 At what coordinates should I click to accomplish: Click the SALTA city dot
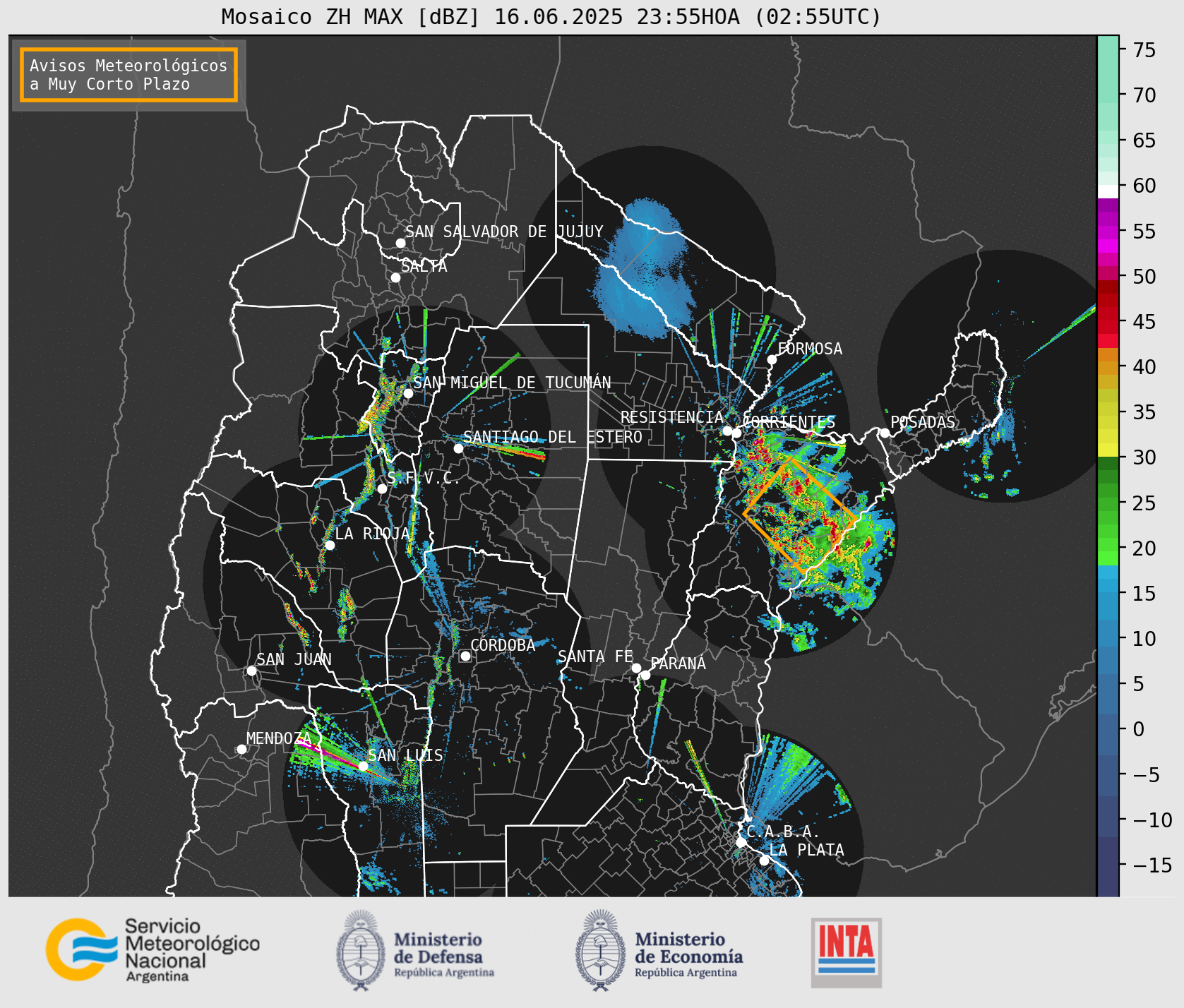click(396, 277)
